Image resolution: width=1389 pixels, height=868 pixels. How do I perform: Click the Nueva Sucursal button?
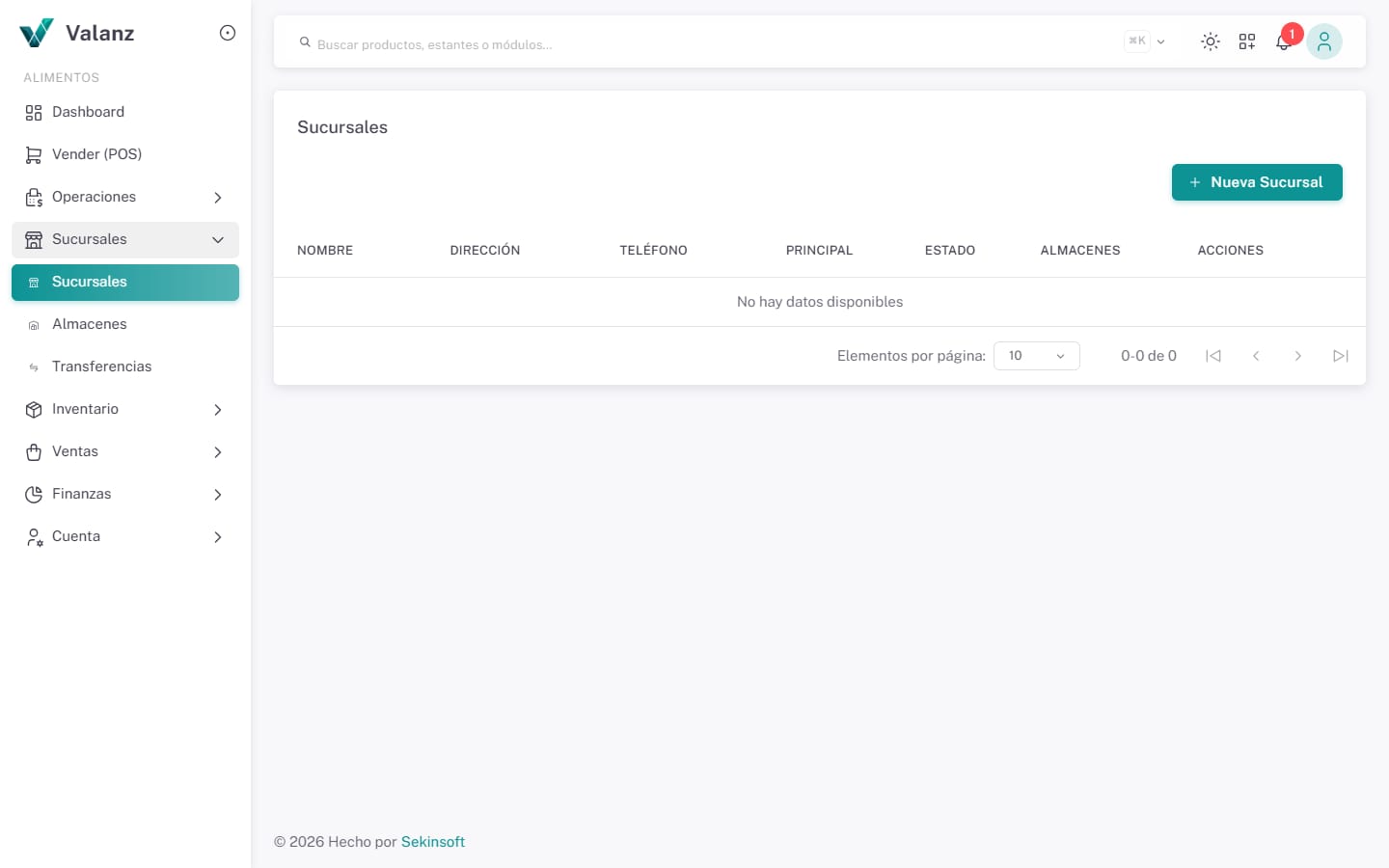click(1257, 182)
